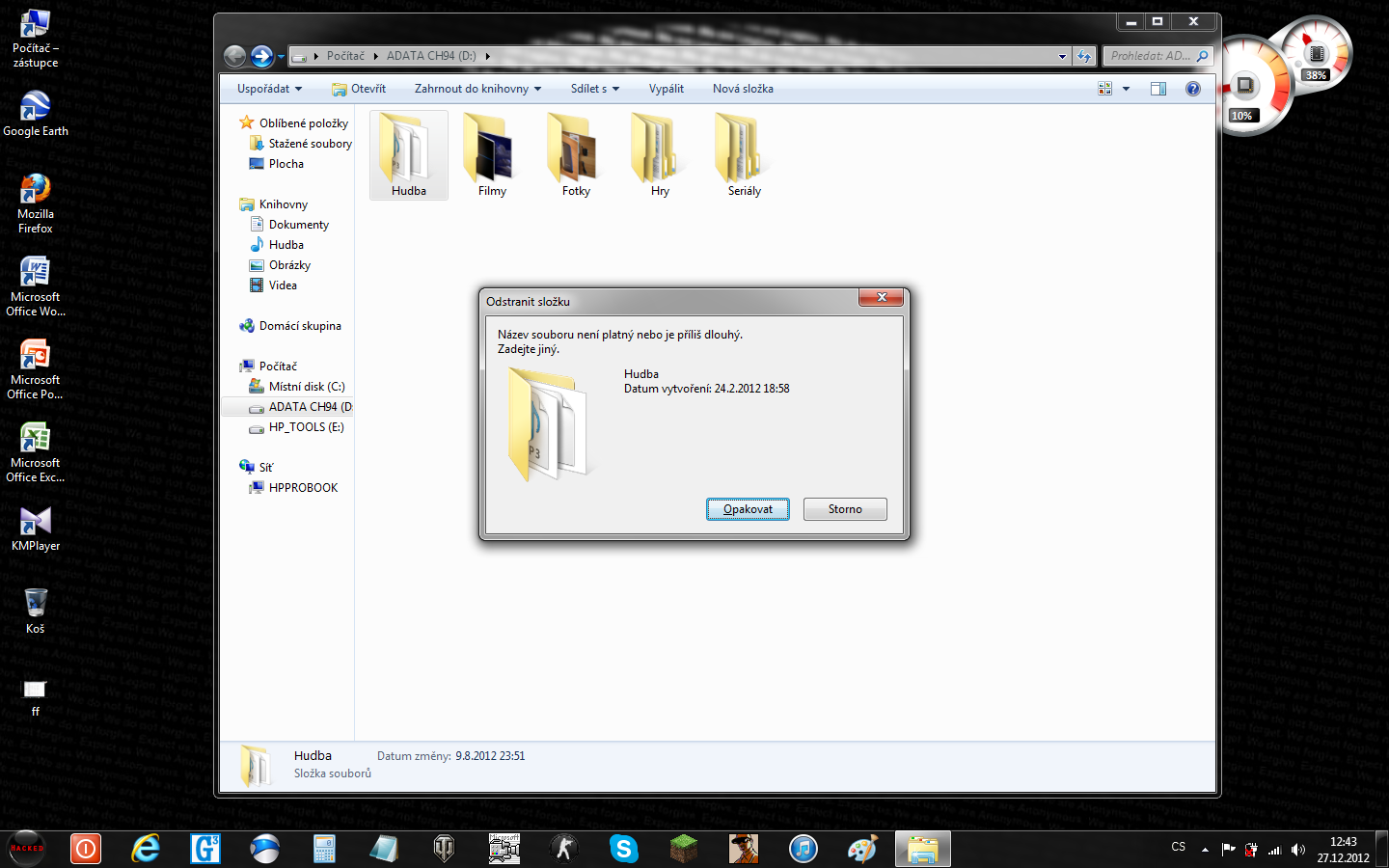Launch World of Tanks from taskbar

pos(445,849)
